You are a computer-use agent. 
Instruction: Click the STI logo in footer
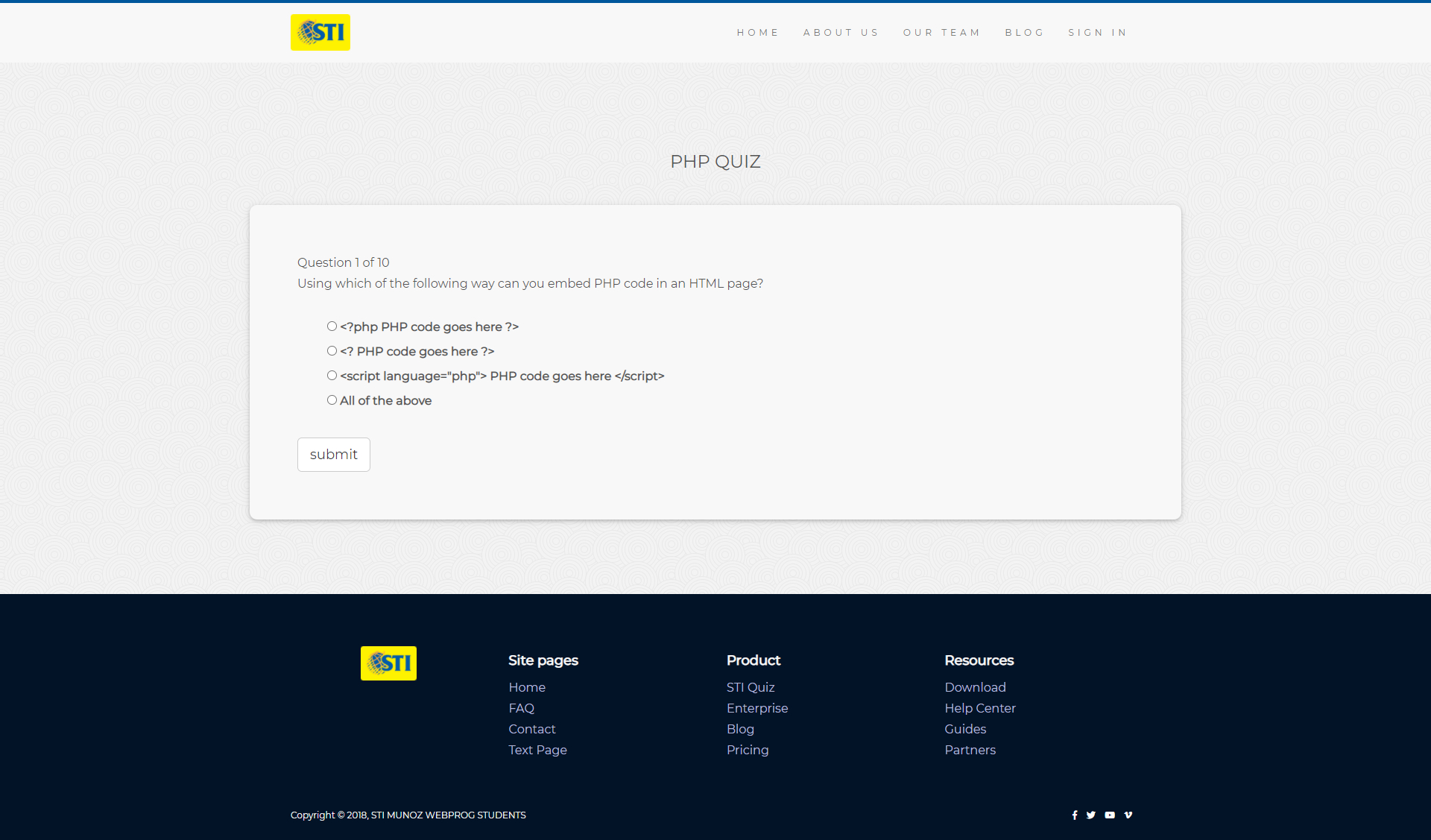388,663
